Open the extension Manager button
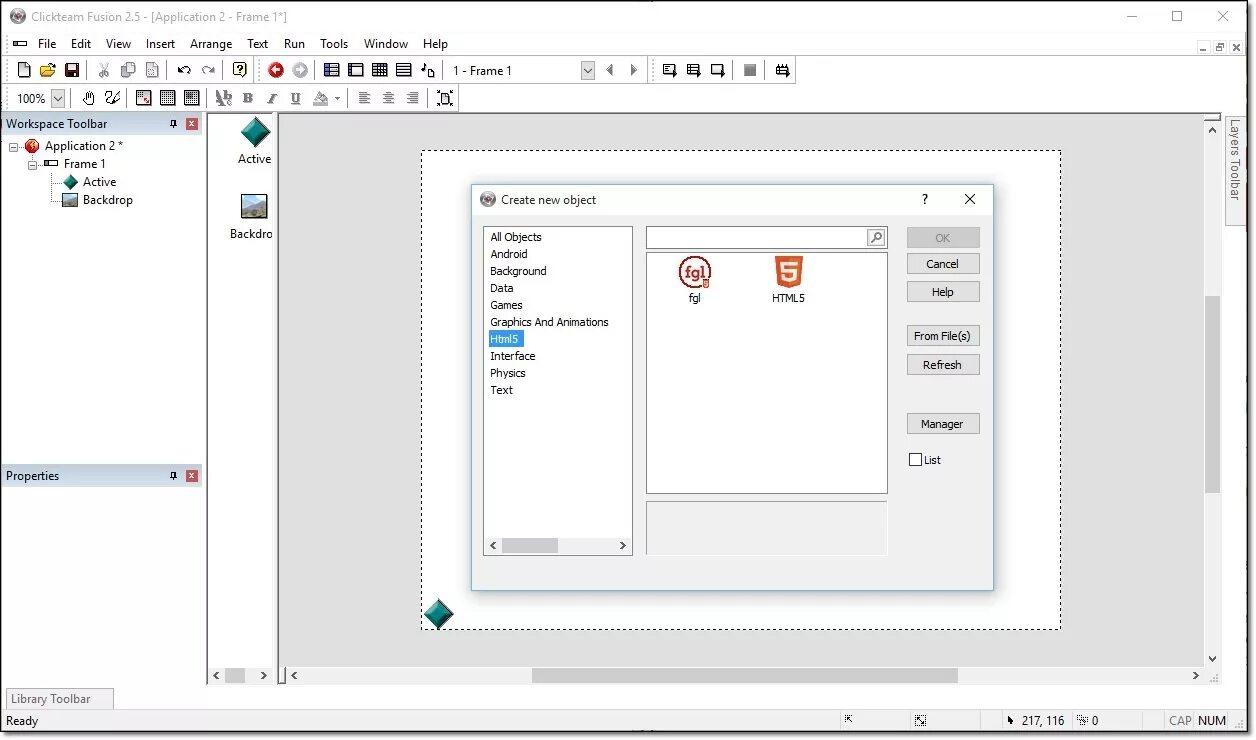The image size is (1256, 740). tap(943, 424)
